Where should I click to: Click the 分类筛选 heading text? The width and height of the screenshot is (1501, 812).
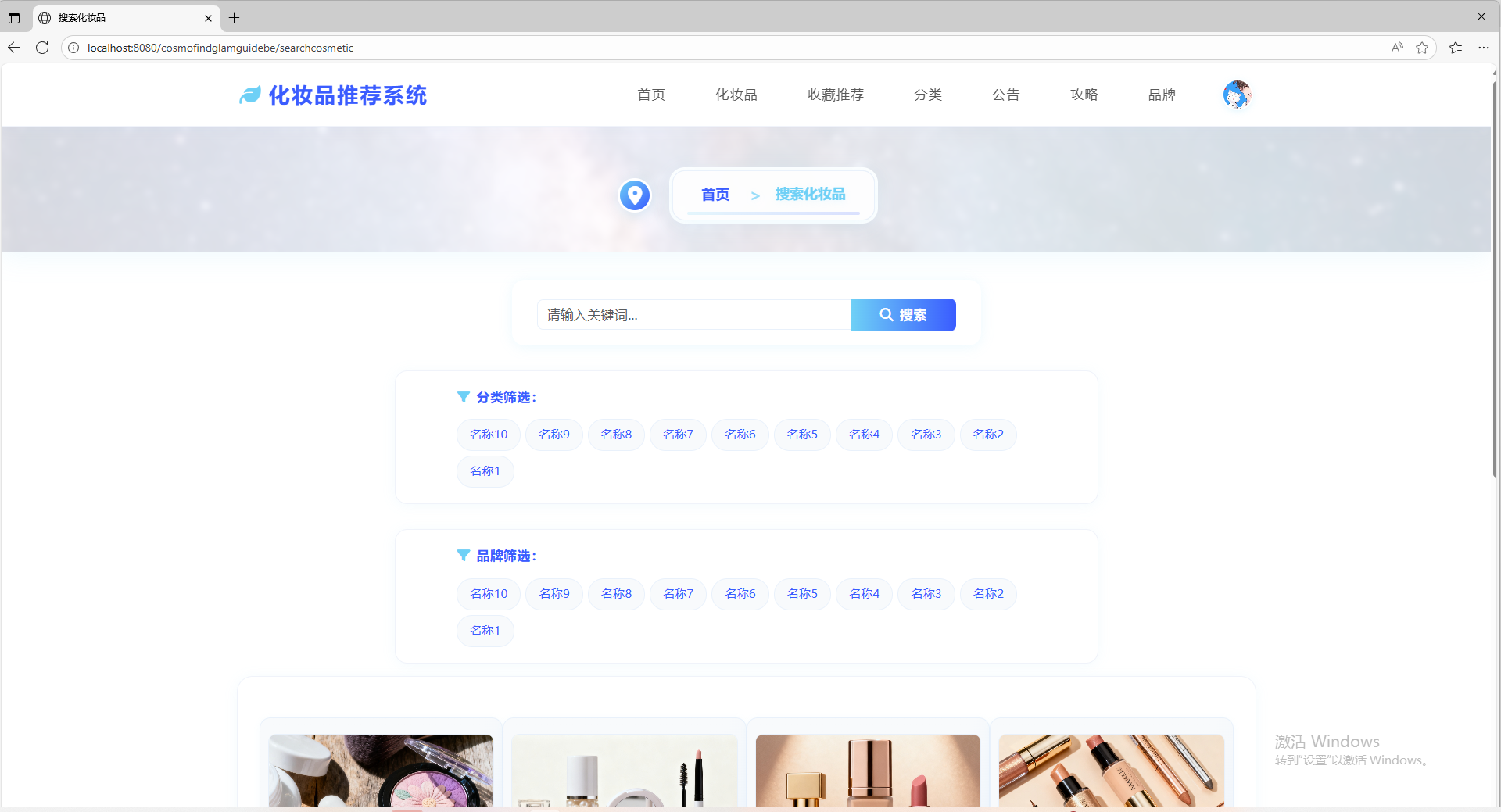pos(506,397)
